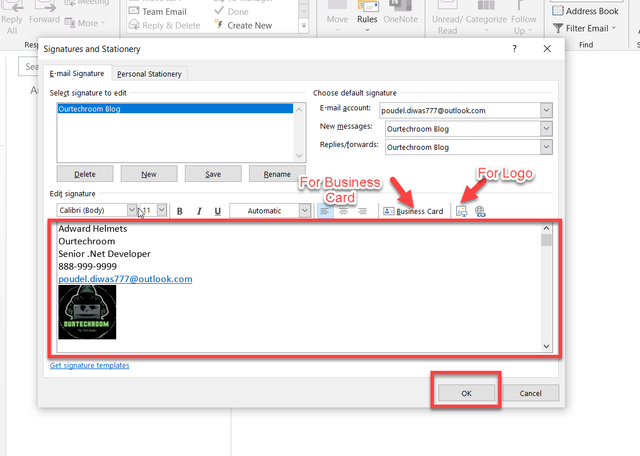Screen dimensions: 640x456
Task: Open the Get signature templates link
Action: (x=89, y=365)
